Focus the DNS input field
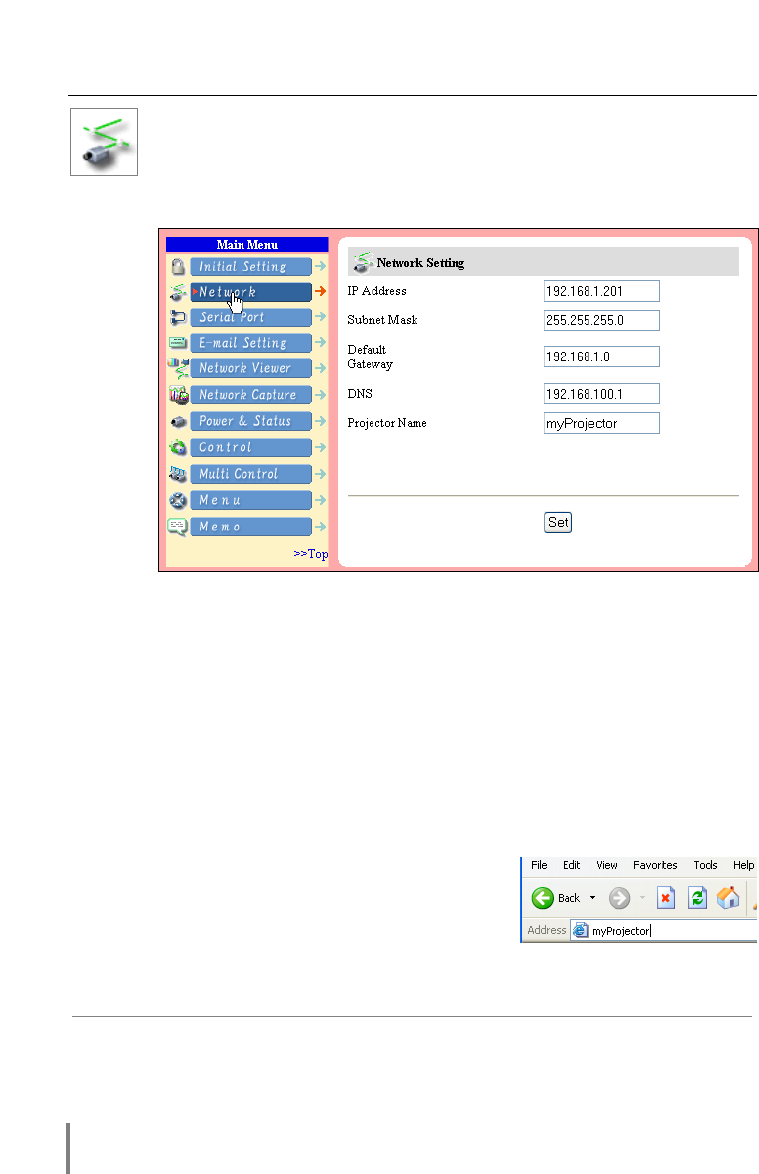This screenshot has height=1174, width=759. [602, 394]
